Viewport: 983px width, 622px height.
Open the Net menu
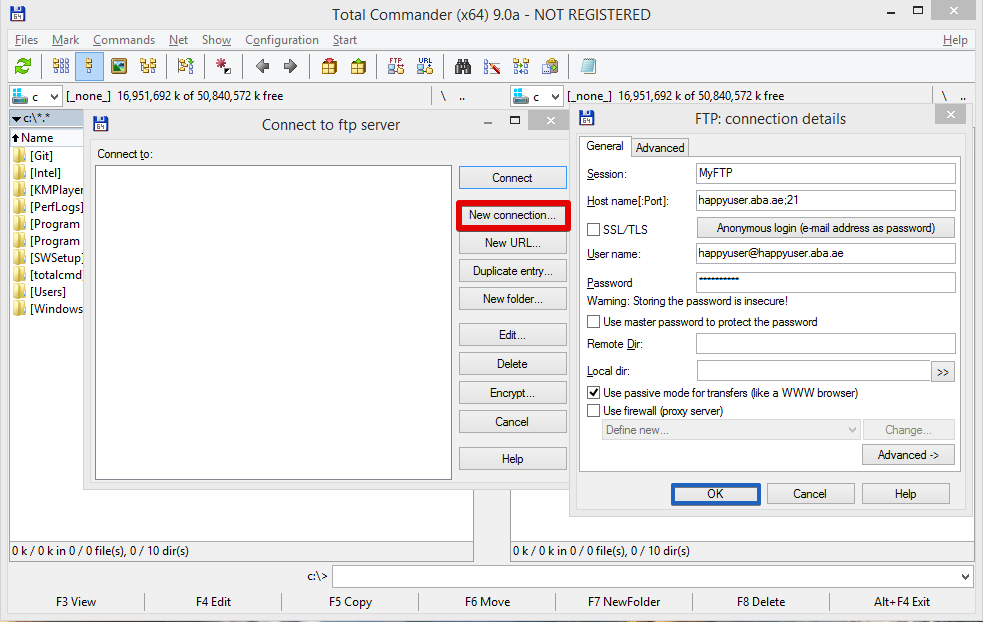178,40
